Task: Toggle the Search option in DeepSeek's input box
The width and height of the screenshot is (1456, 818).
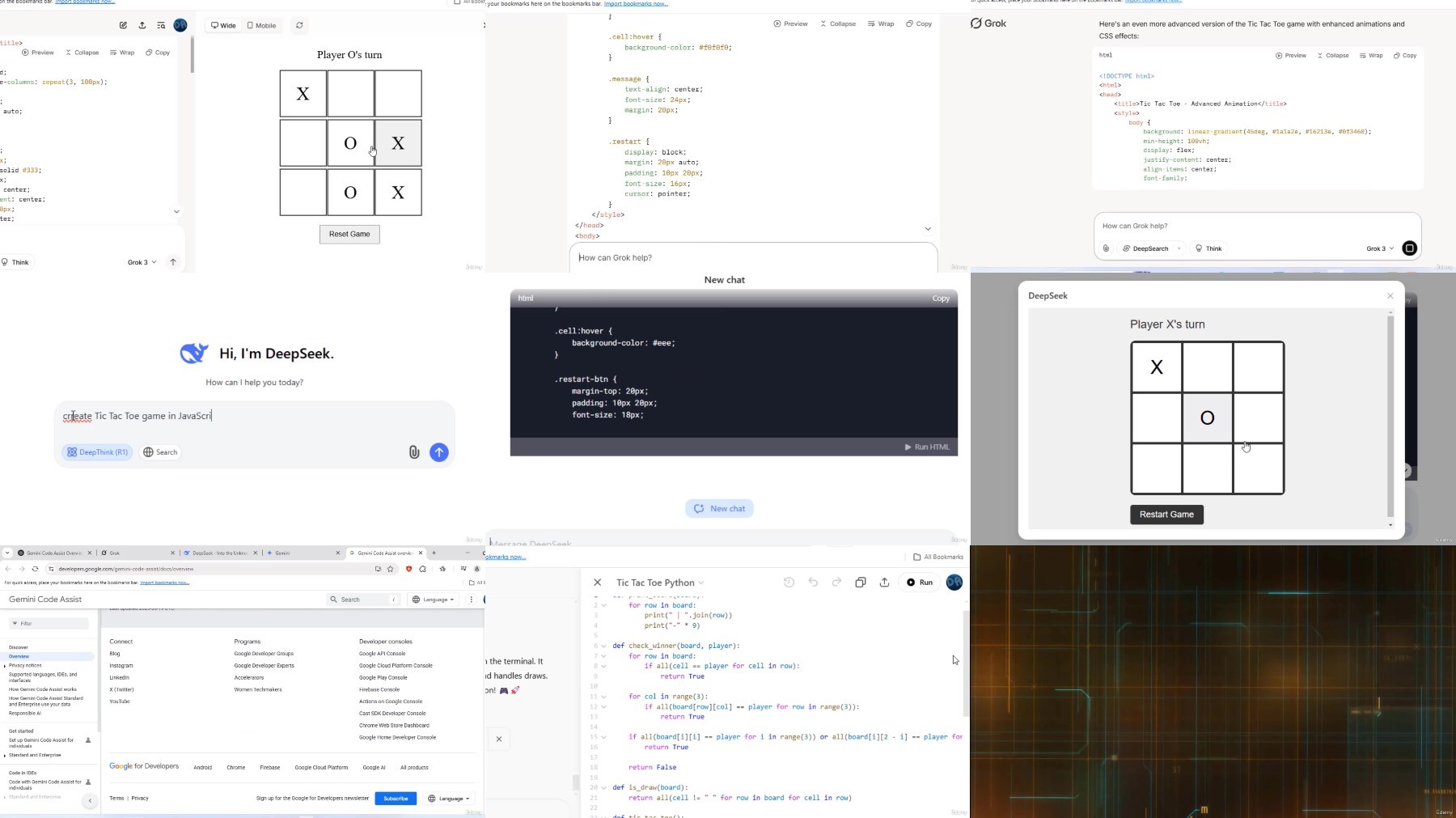Action: coord(160,452)
